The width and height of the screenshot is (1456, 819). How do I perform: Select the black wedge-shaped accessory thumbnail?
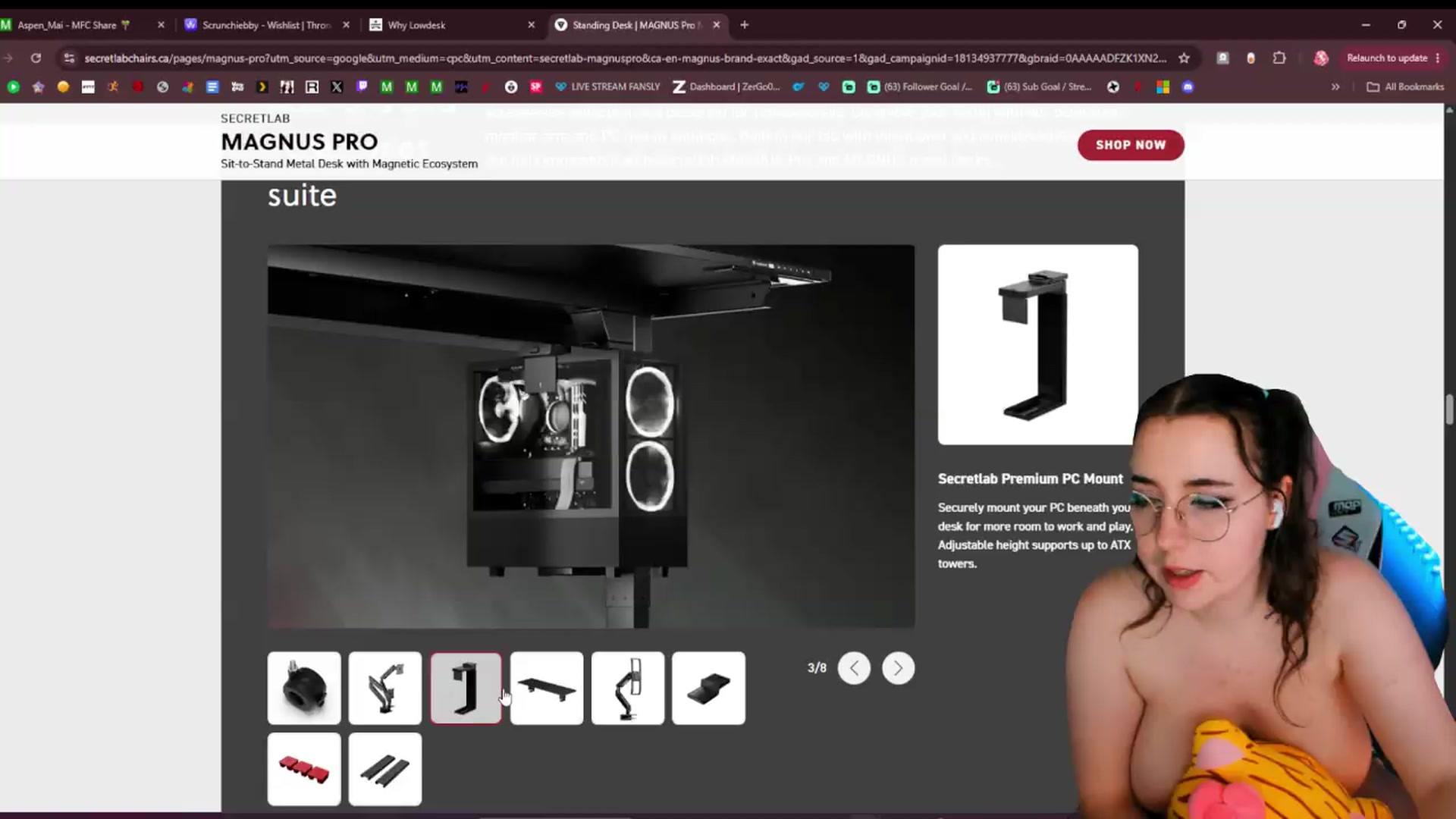[x=708, y=688]
